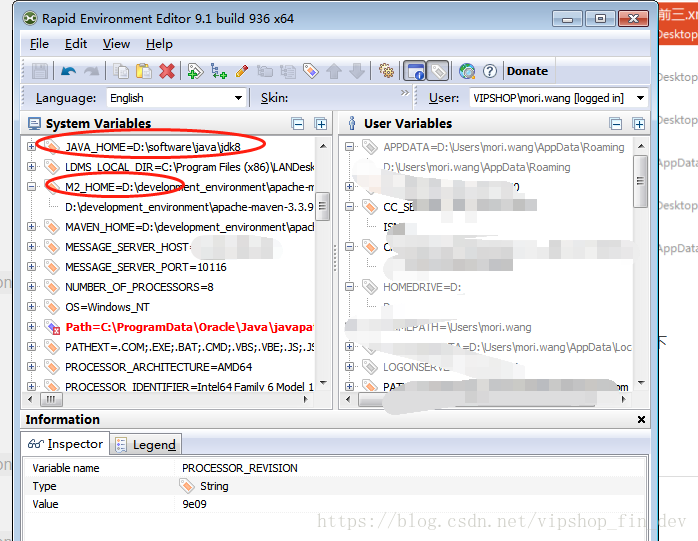Click the Copy toolbar icon
The width and height of the screenshot is (698, 541).
[x=121, y=71]
